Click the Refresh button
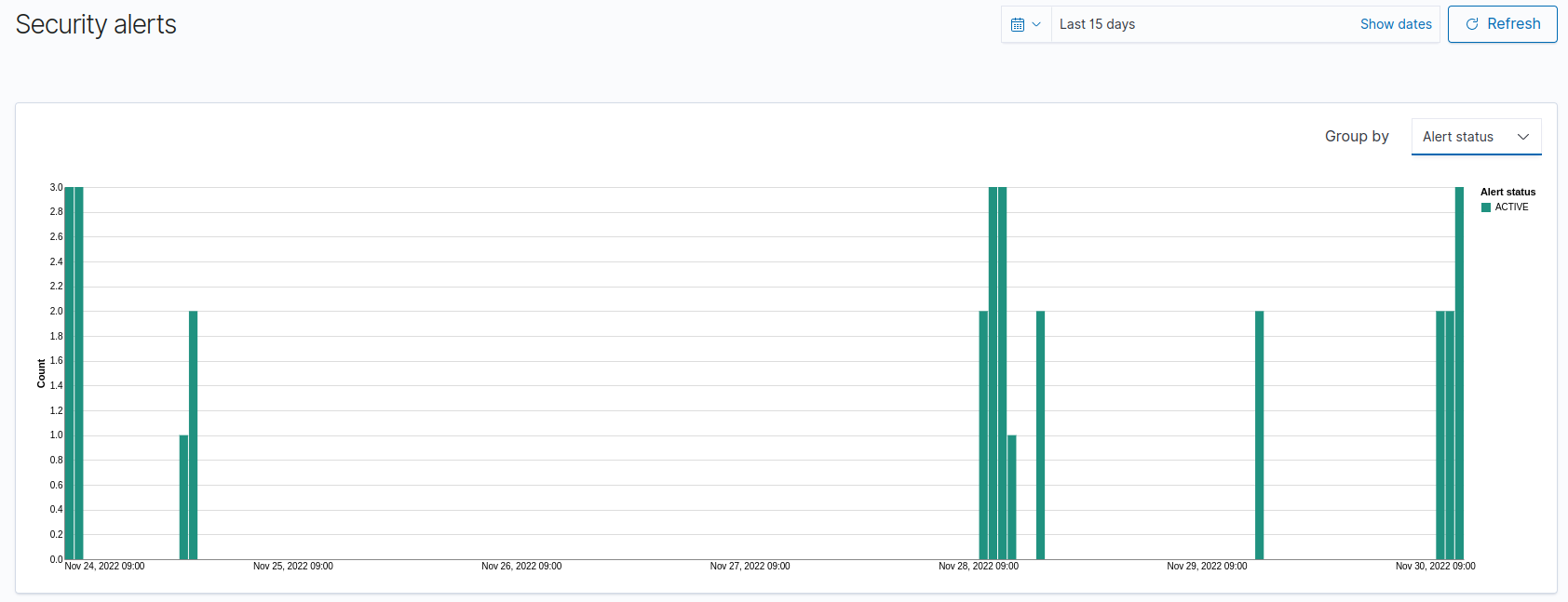 [1502, 24]
